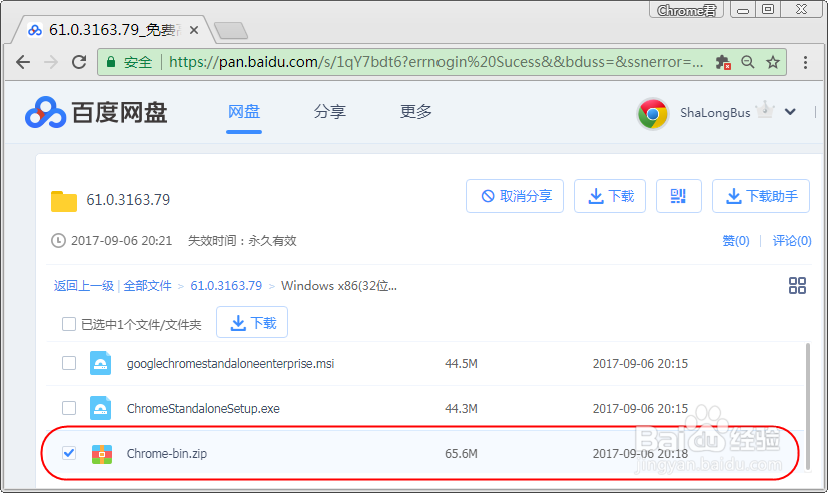Click the yellow 61.0.3163.79 folder icon
This screenshot has height=493, width=828.
[64, 201]
